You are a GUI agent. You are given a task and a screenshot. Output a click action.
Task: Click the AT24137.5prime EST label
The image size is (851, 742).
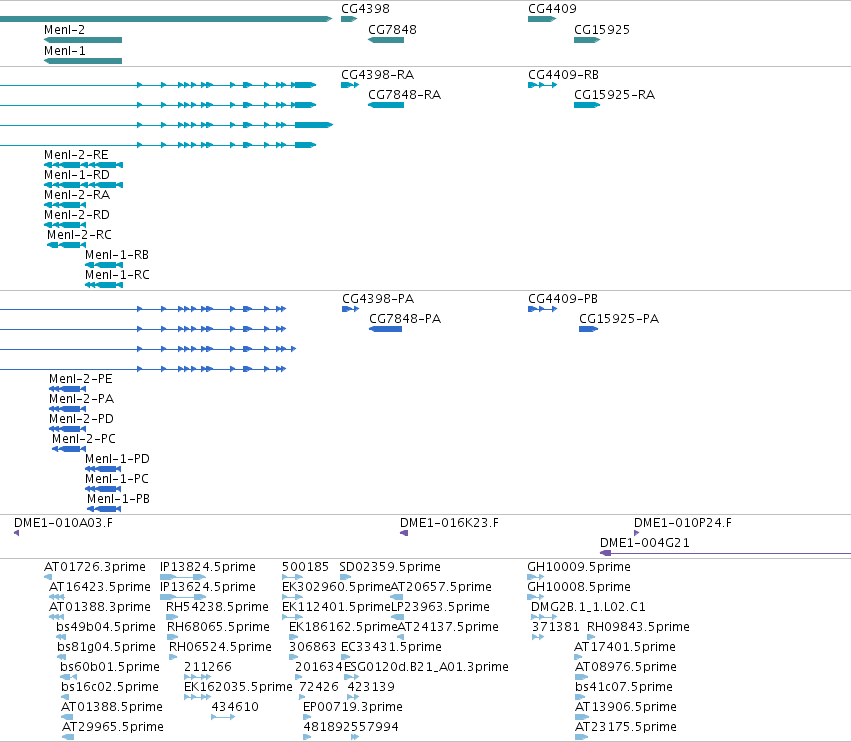pos(448,627)
